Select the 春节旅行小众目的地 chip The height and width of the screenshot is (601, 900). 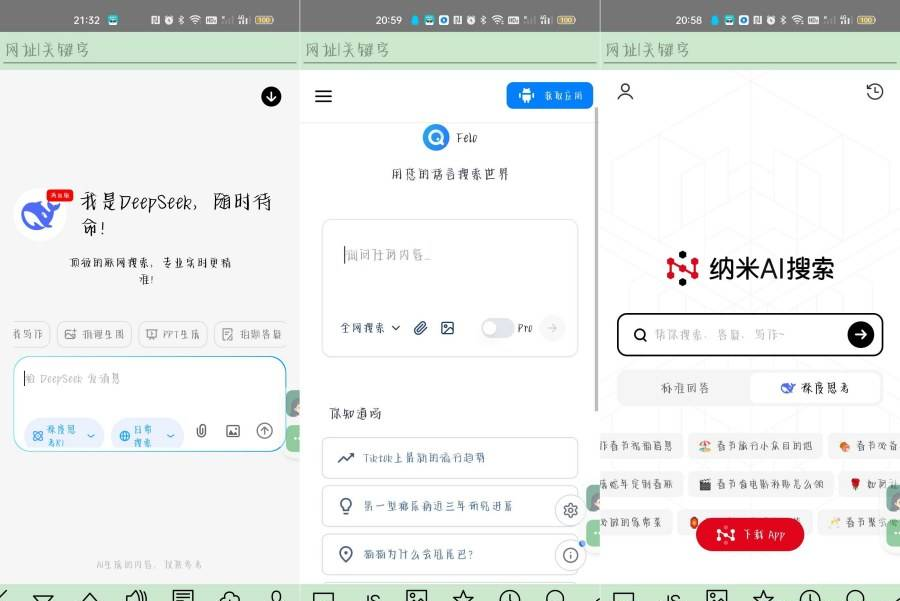[x=755, y=446]
